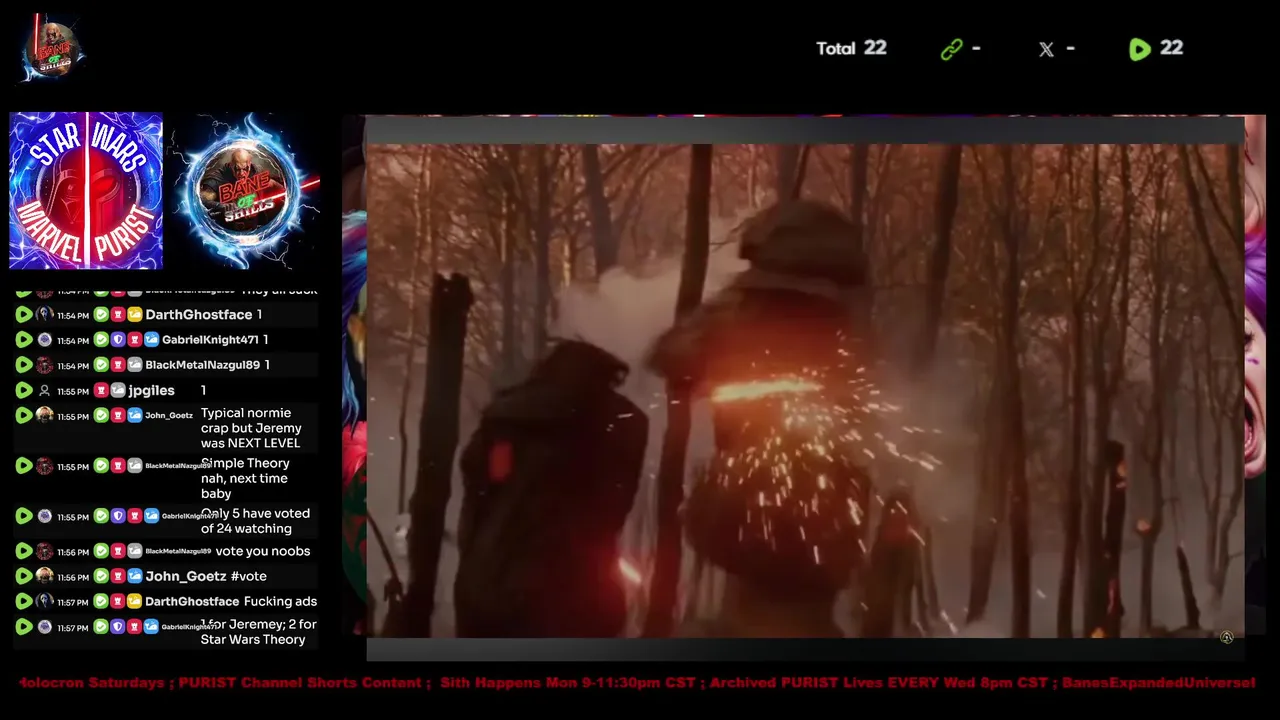Image resolution: width=1280 pixels, height=720 pixels.
Task: Click the username John_Goetz beside '#vote'
Action: click(x=186, y=576)
